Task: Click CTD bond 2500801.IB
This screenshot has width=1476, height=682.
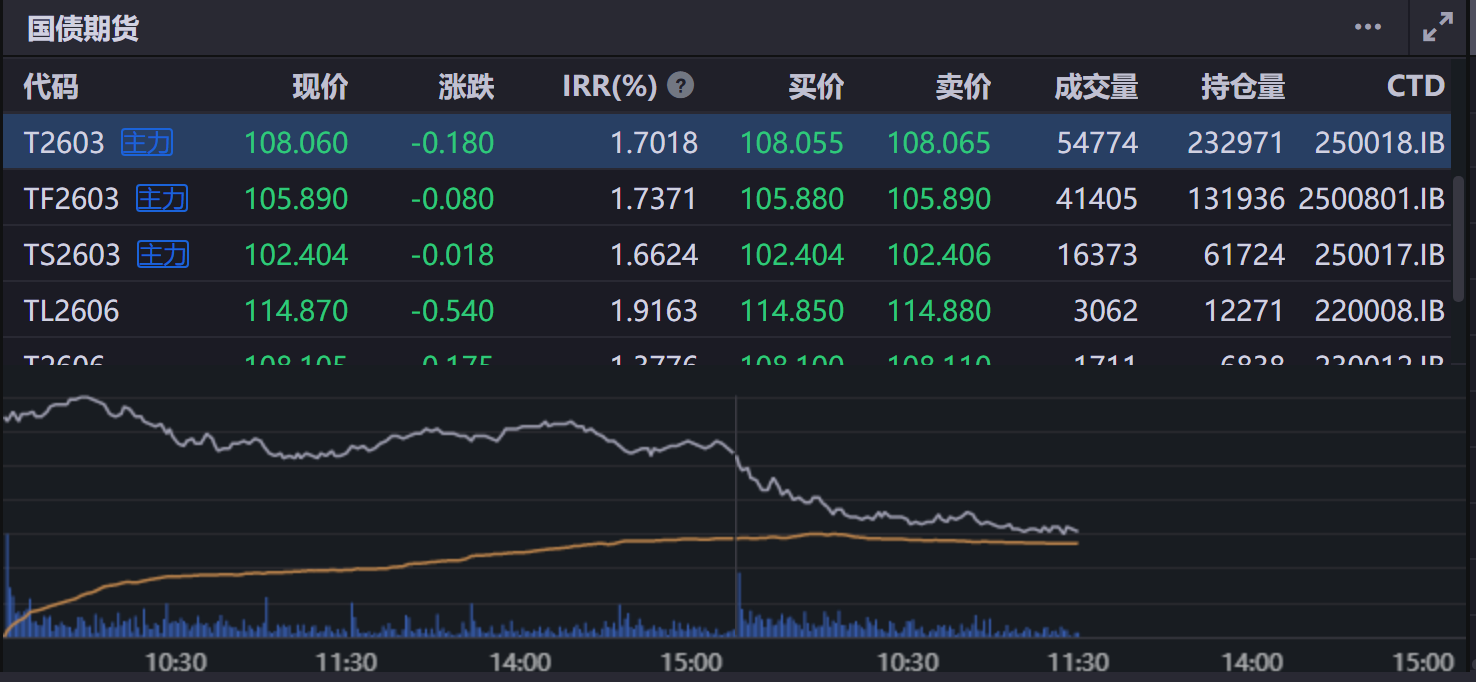Action: tap(1372, 199)
